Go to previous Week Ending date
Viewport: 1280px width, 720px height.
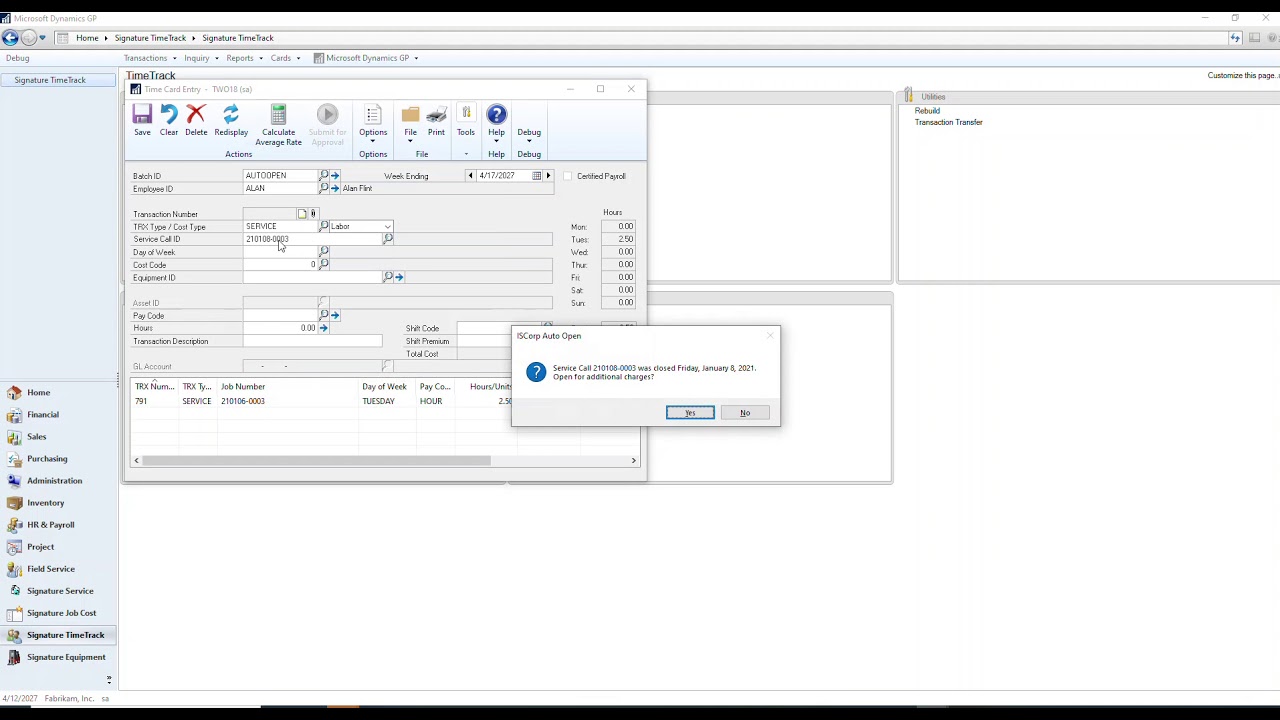pos(470,176)
